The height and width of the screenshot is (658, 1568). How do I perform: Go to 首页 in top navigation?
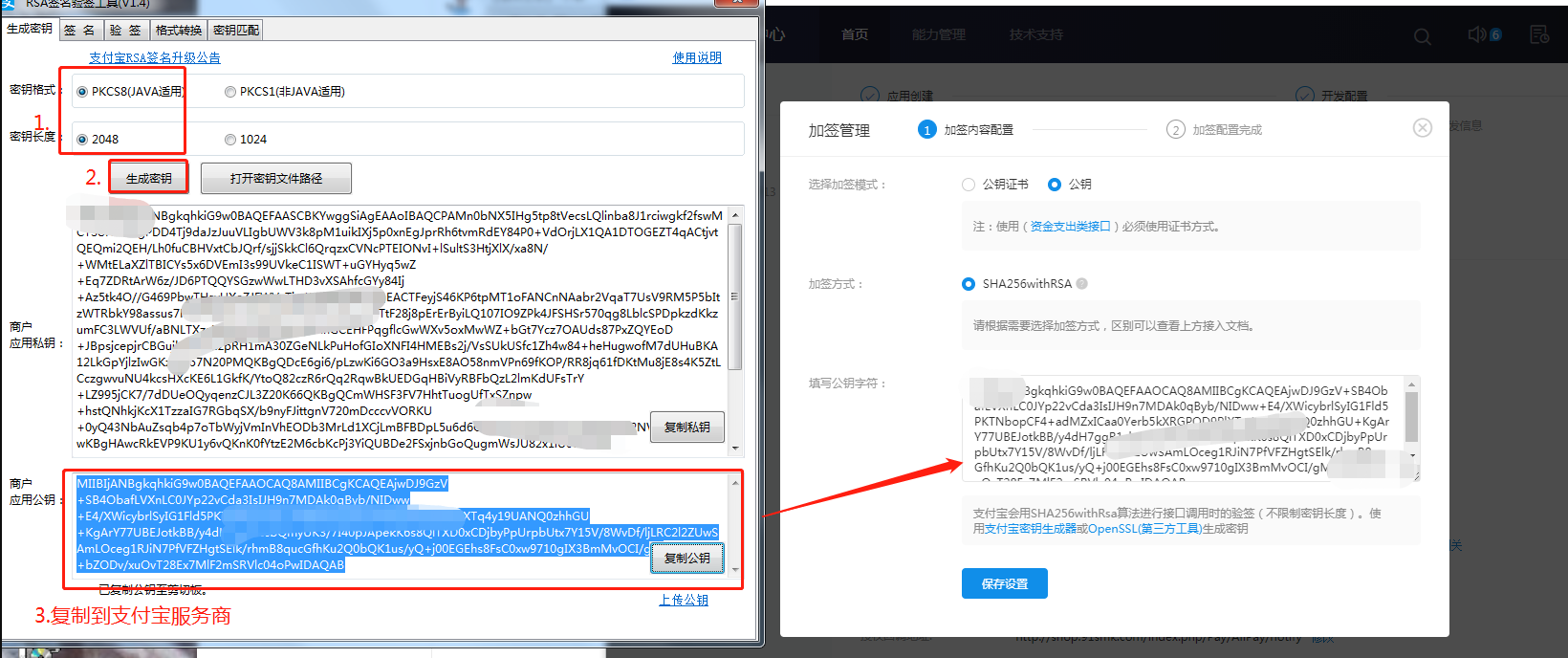coord(855,34)
